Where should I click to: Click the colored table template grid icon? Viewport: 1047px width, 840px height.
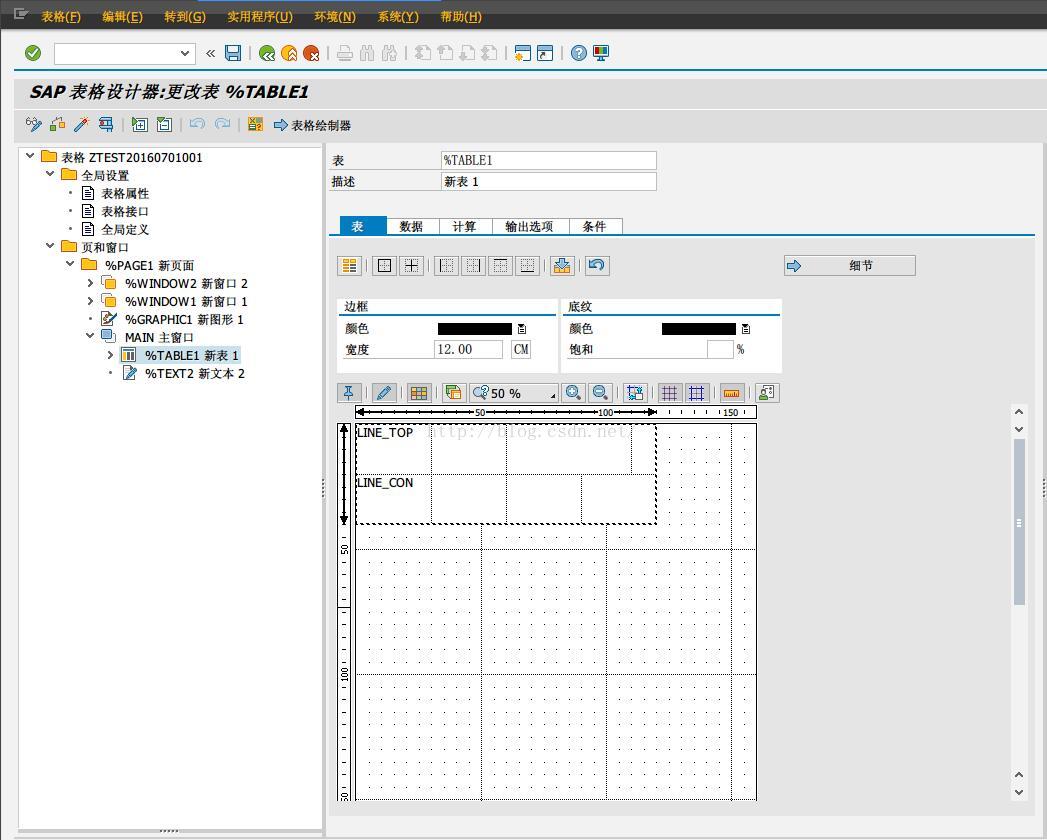[419, 393]
